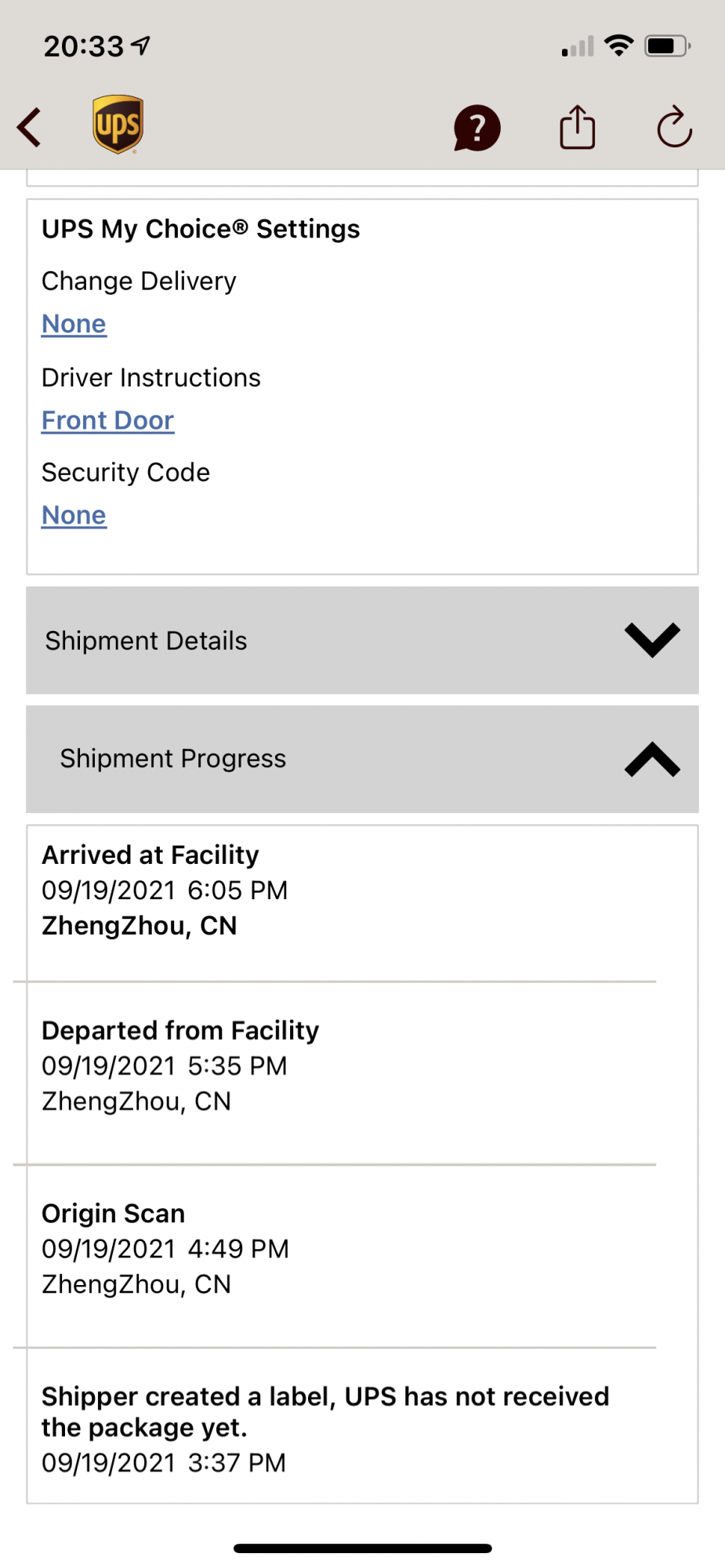The height and width of the screenshot is (1568, 725).
Task: Tap the UPS shield logo
Action: click(118, 125)
